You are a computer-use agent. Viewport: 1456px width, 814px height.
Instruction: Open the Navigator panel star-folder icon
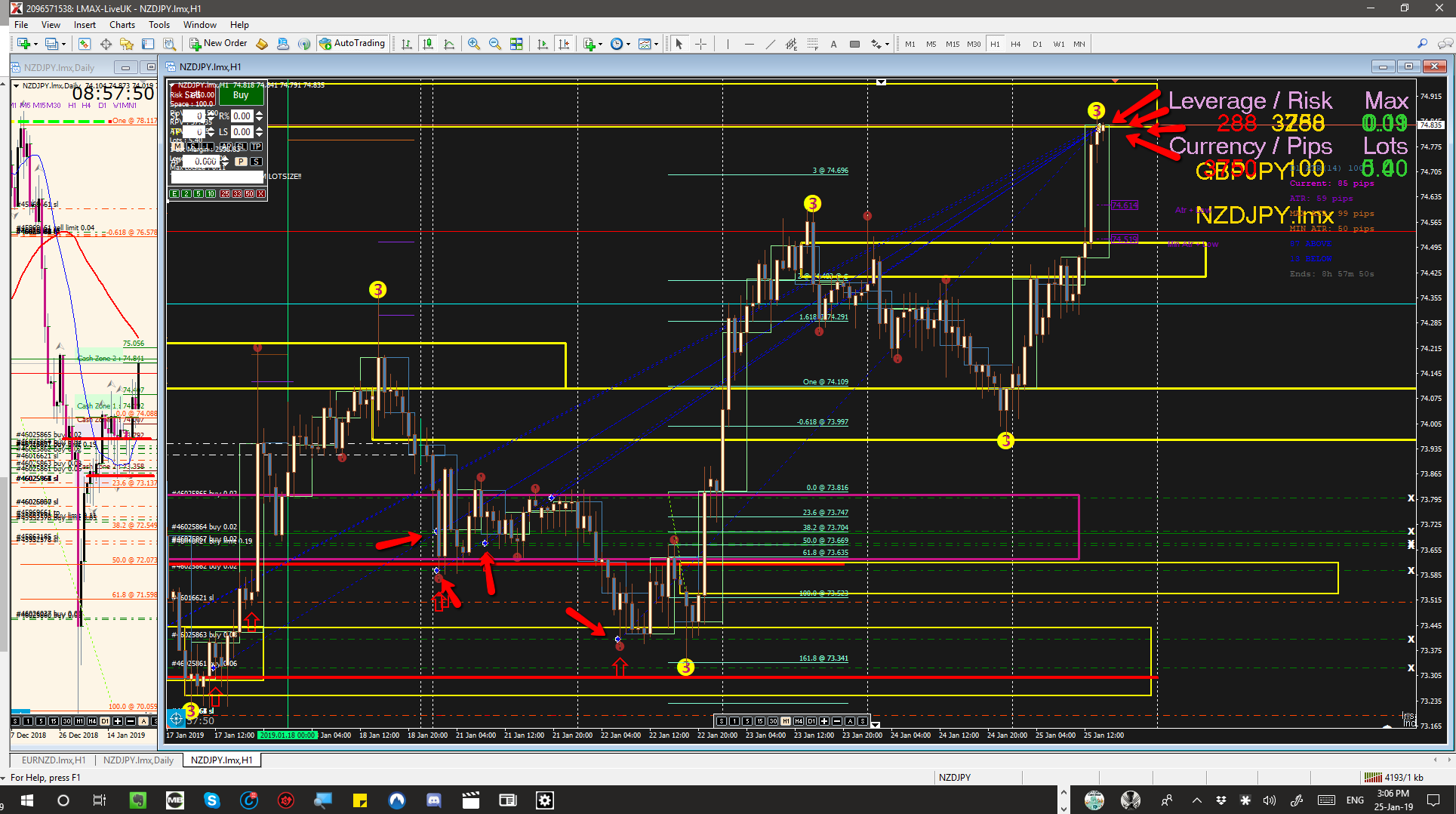(127, 44)
